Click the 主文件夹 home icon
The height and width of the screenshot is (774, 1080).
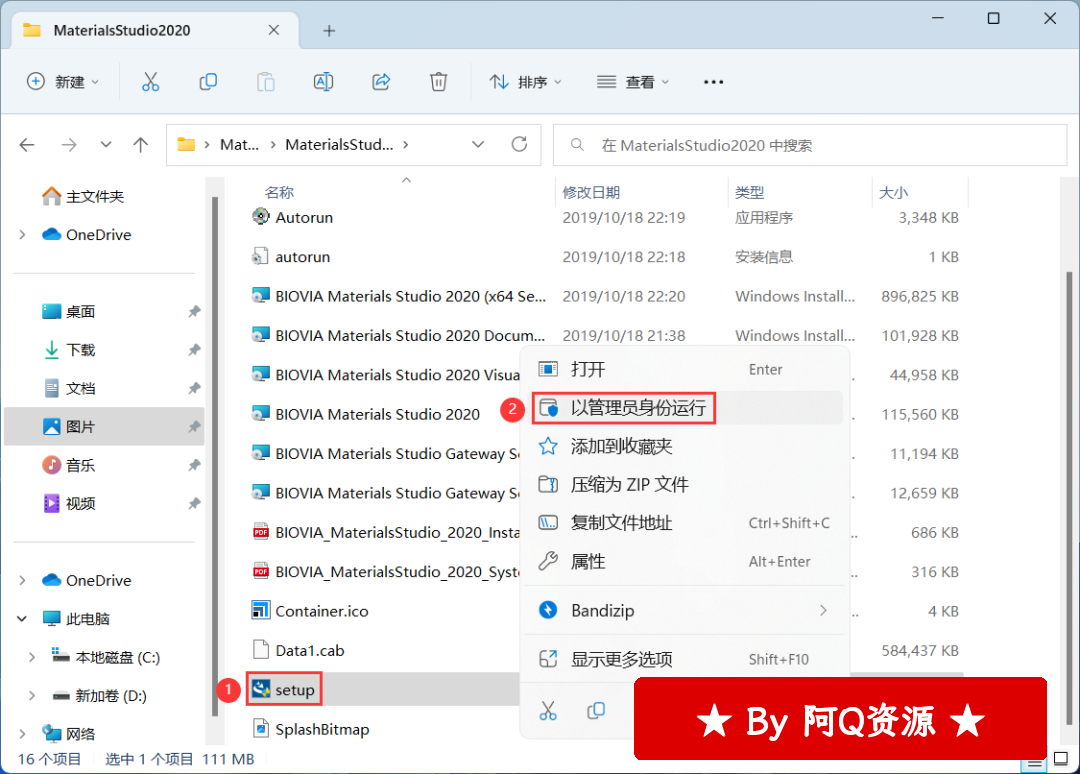tap(52, 196)
